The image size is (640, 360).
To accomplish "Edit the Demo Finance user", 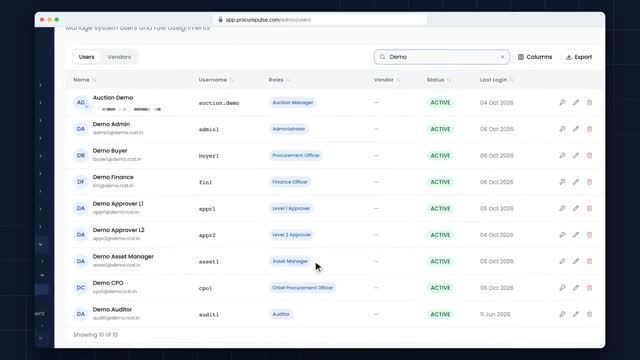I will click(576, 182).
